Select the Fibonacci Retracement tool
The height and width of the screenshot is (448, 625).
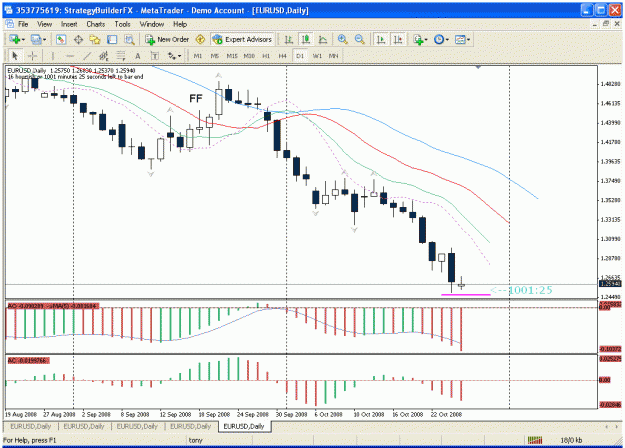[121, 56]
